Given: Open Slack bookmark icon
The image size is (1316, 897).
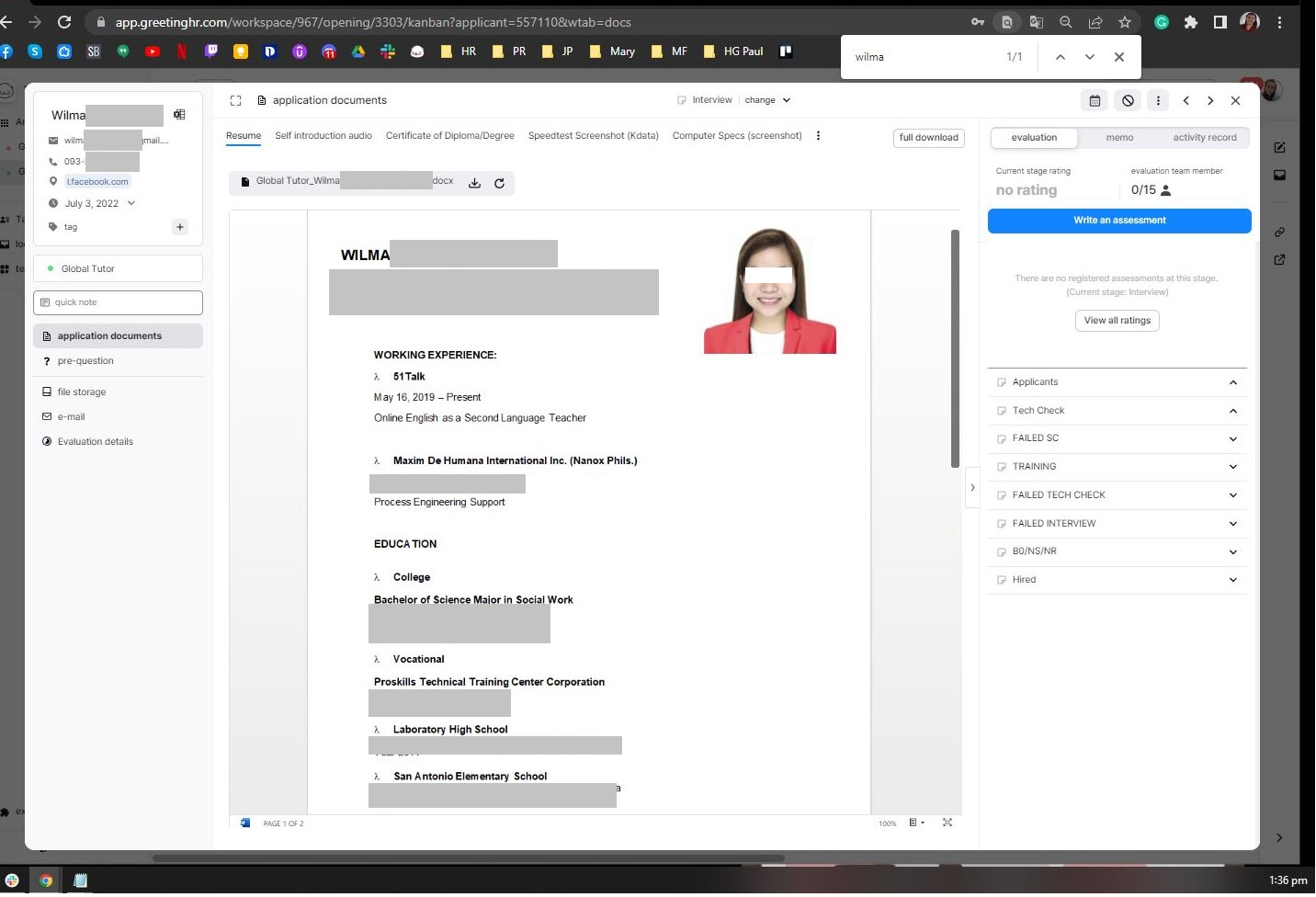Looking at the screenshot, I should pyautogui.click(x=388, y=51).
